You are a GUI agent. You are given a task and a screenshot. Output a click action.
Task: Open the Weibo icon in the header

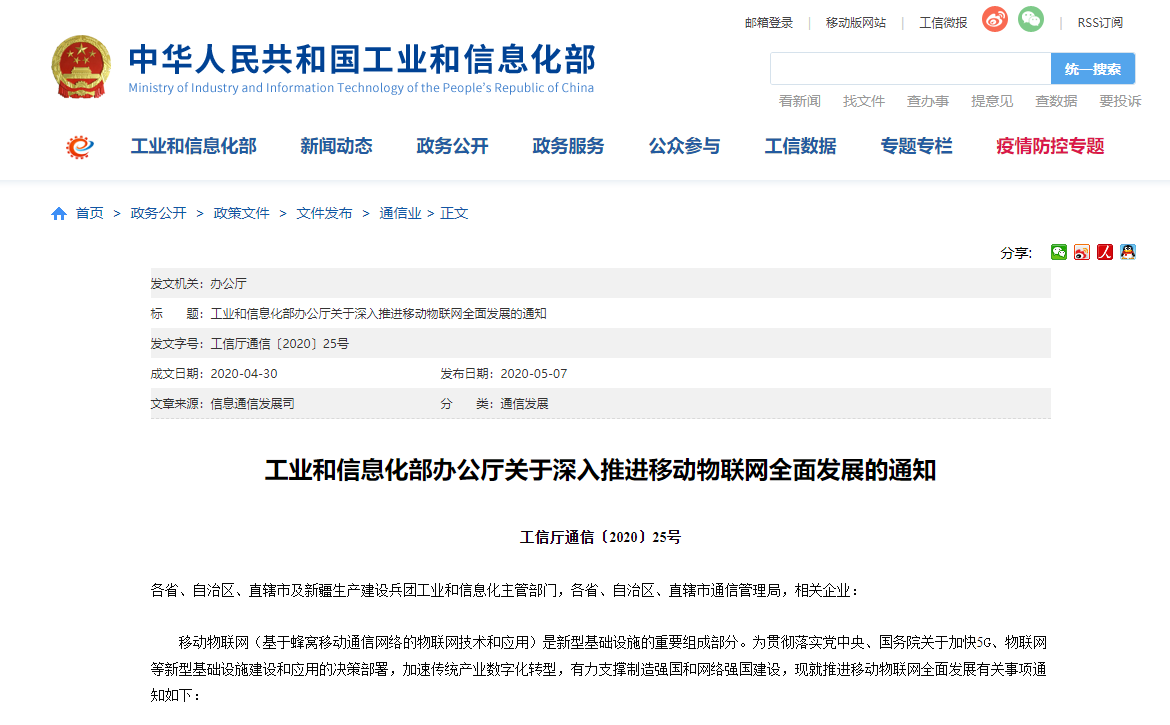click(995, 19)
